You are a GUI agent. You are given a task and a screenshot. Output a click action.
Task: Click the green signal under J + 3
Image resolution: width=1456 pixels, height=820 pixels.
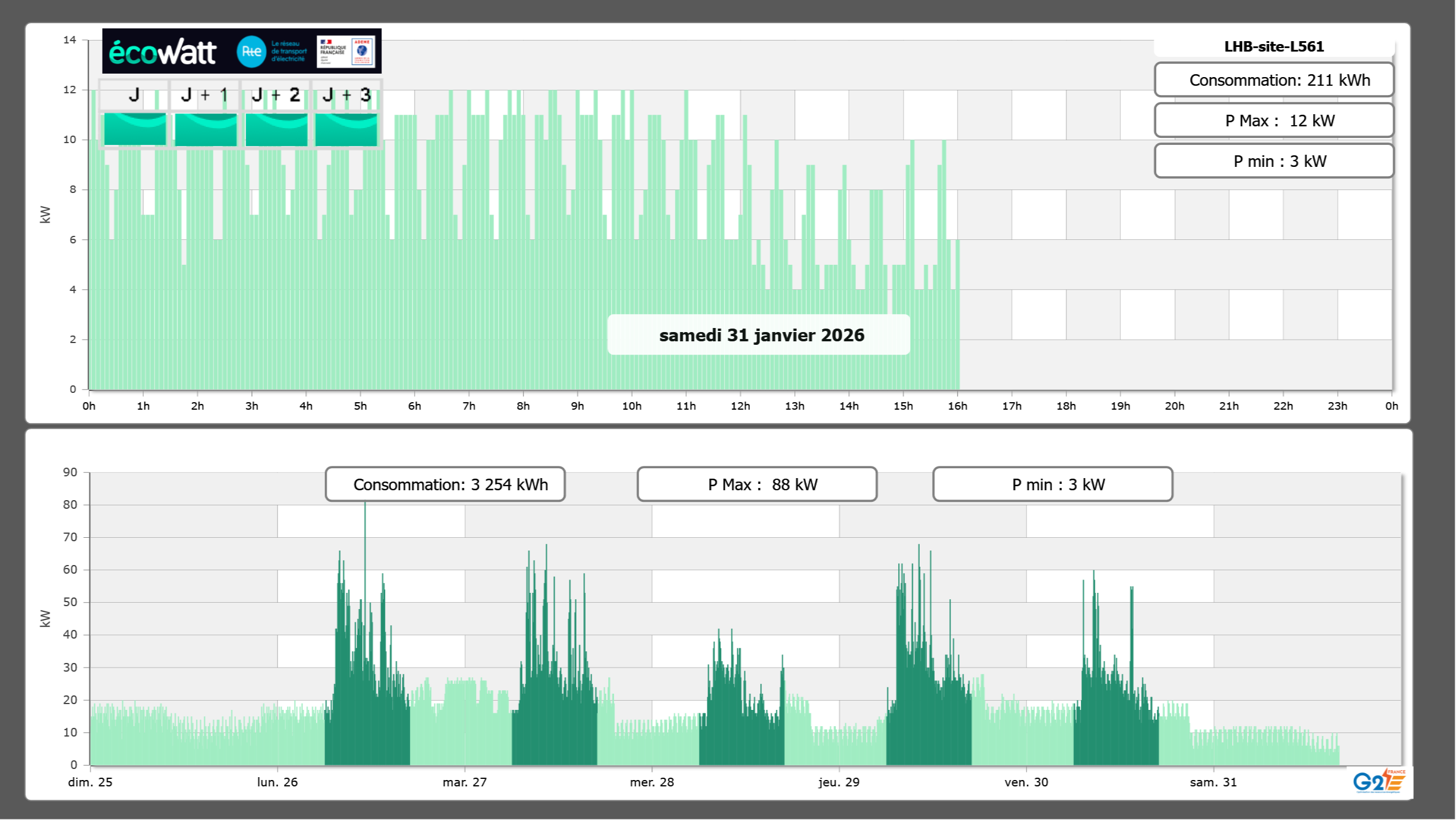pyautogui.click(x=346, y=129)
